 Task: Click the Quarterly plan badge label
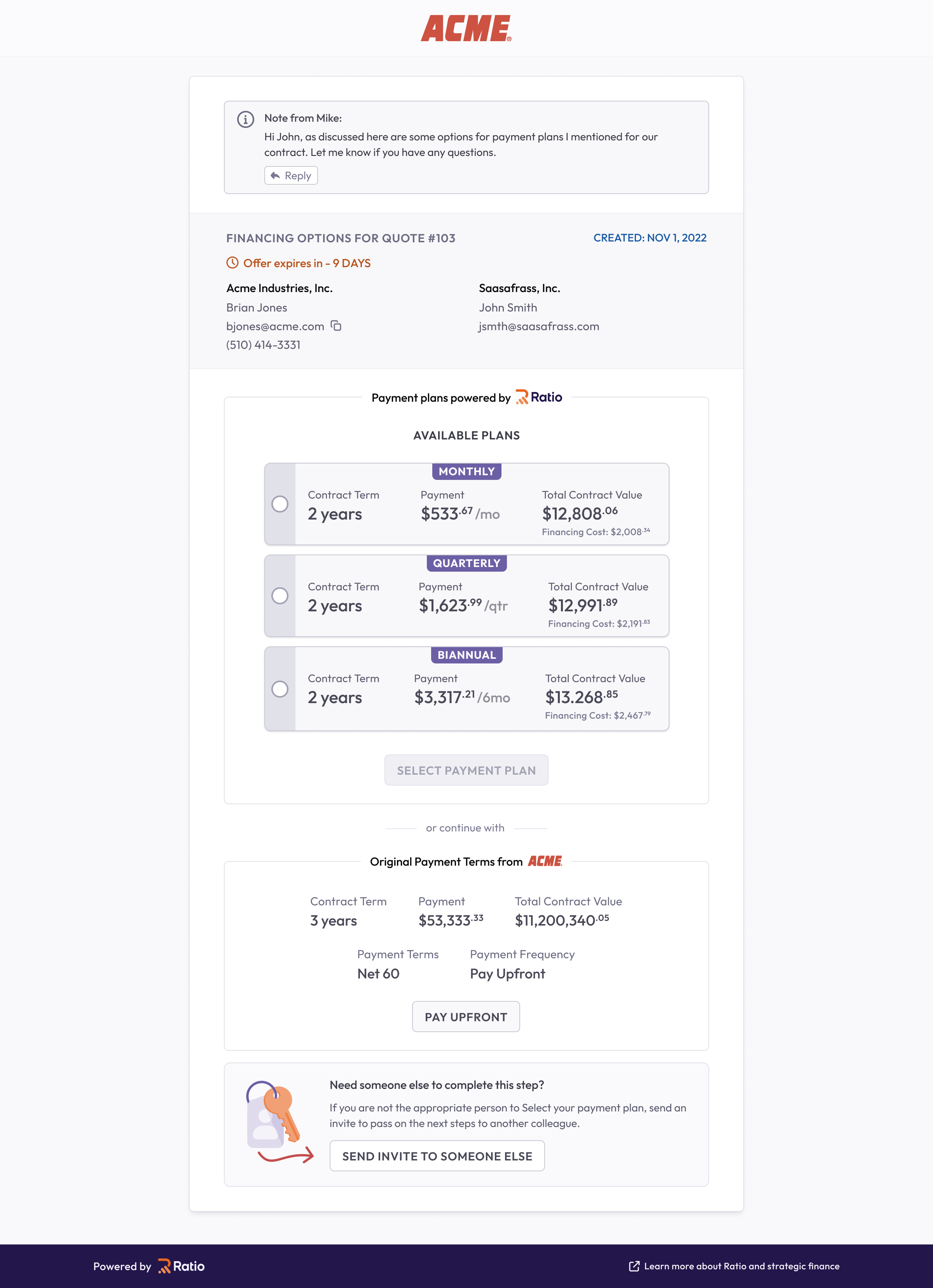[x=467, y=563]
